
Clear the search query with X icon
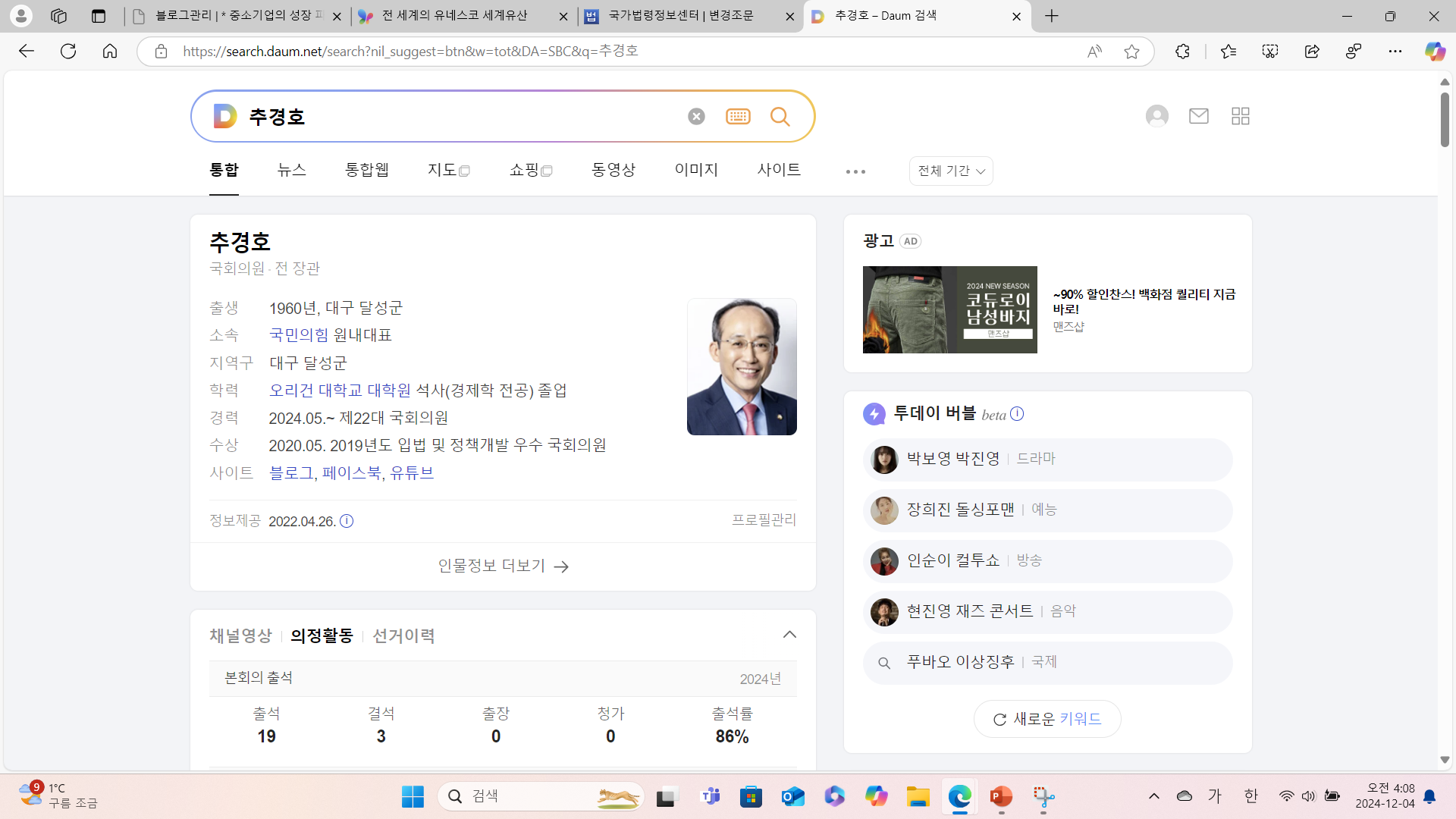696,116
